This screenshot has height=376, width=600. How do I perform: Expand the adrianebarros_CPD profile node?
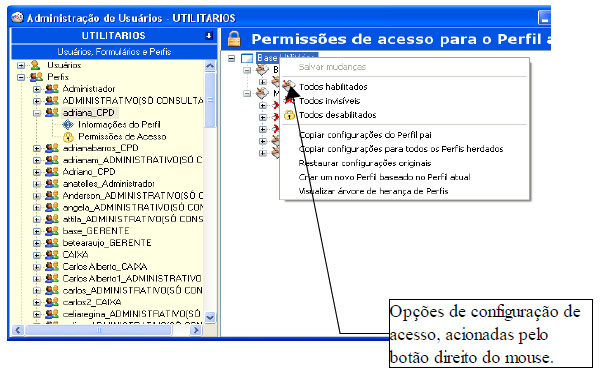[x=37, y=148]
